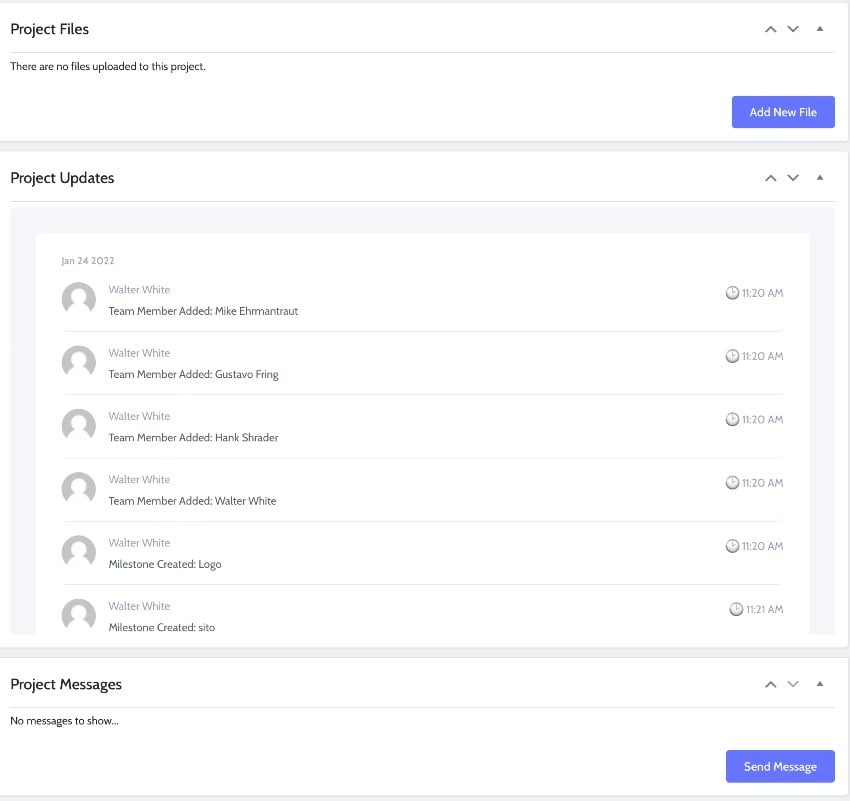
Task: Click the clock icon on the Hank Shrader update
Action: click(732, 419)
